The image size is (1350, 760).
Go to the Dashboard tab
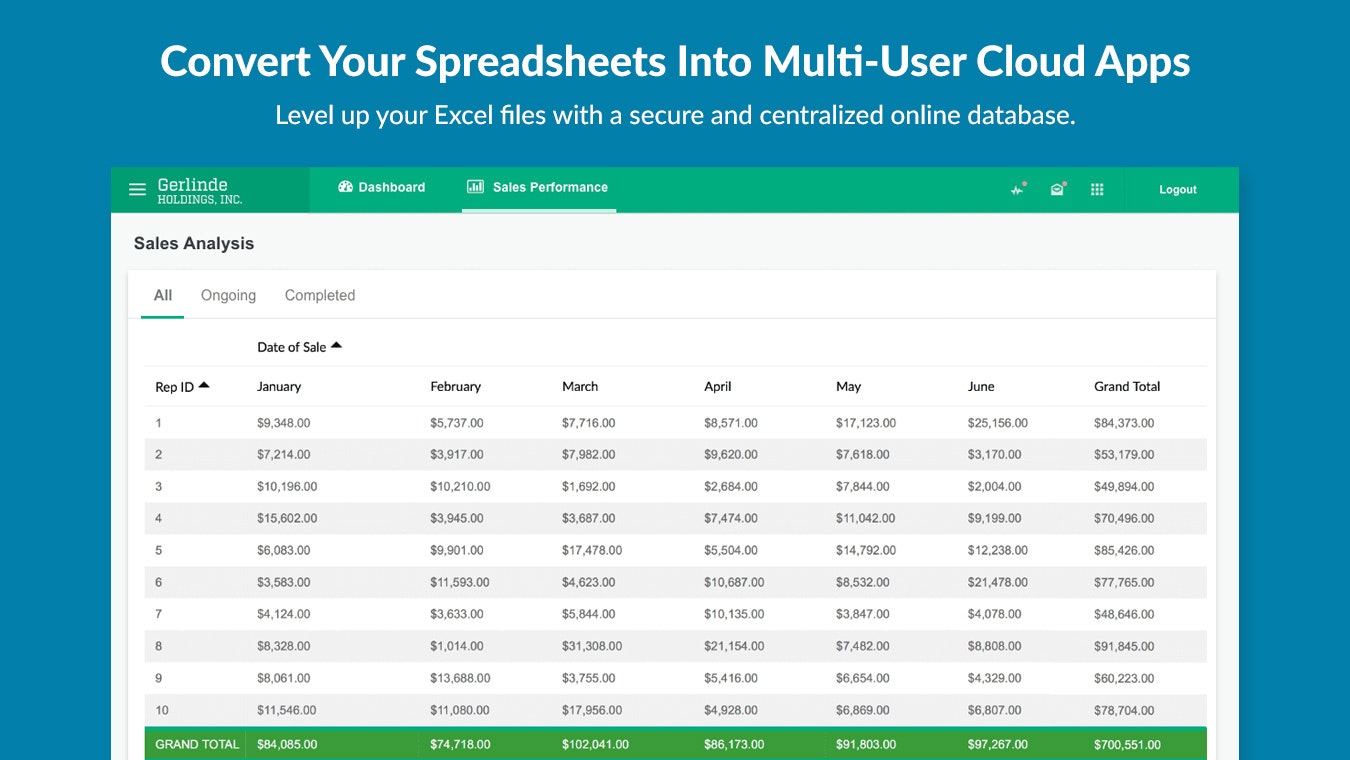pyautogui.click(x=382, y=187)
